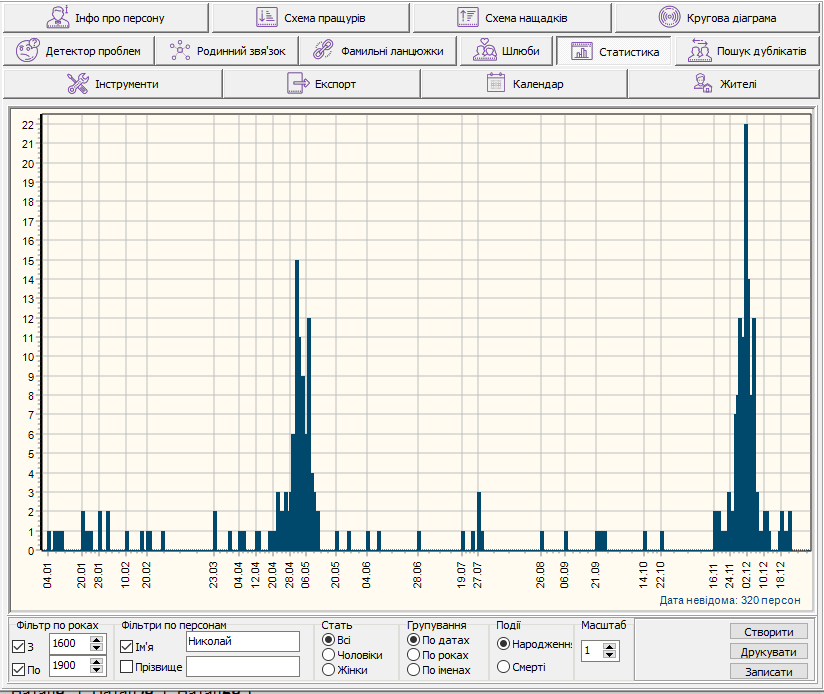
Task: Click the Інструменти wrench icon
Action: 78,84
